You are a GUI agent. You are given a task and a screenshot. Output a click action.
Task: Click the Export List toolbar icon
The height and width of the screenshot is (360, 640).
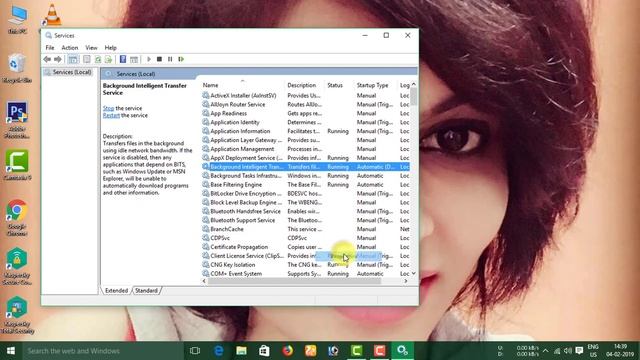pos(108,60)
